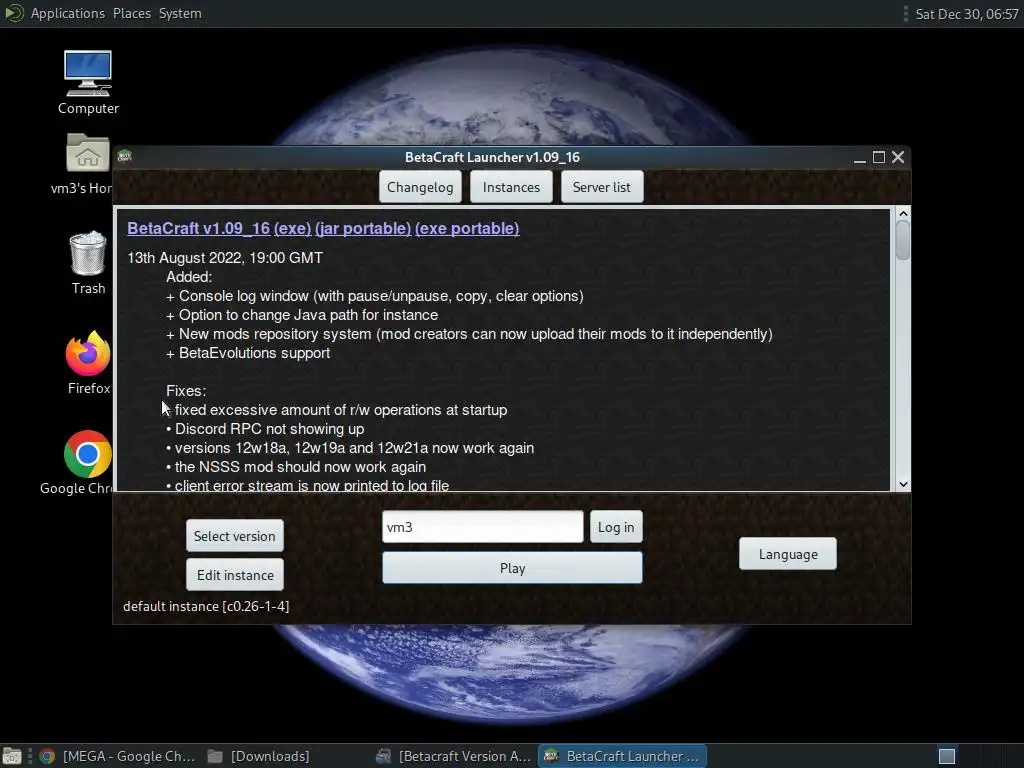Image resolution: width=1024 pixels, height=768 pixels.
Task: Switch to Downloads taskbar window
Action: [x=259, y=756]
